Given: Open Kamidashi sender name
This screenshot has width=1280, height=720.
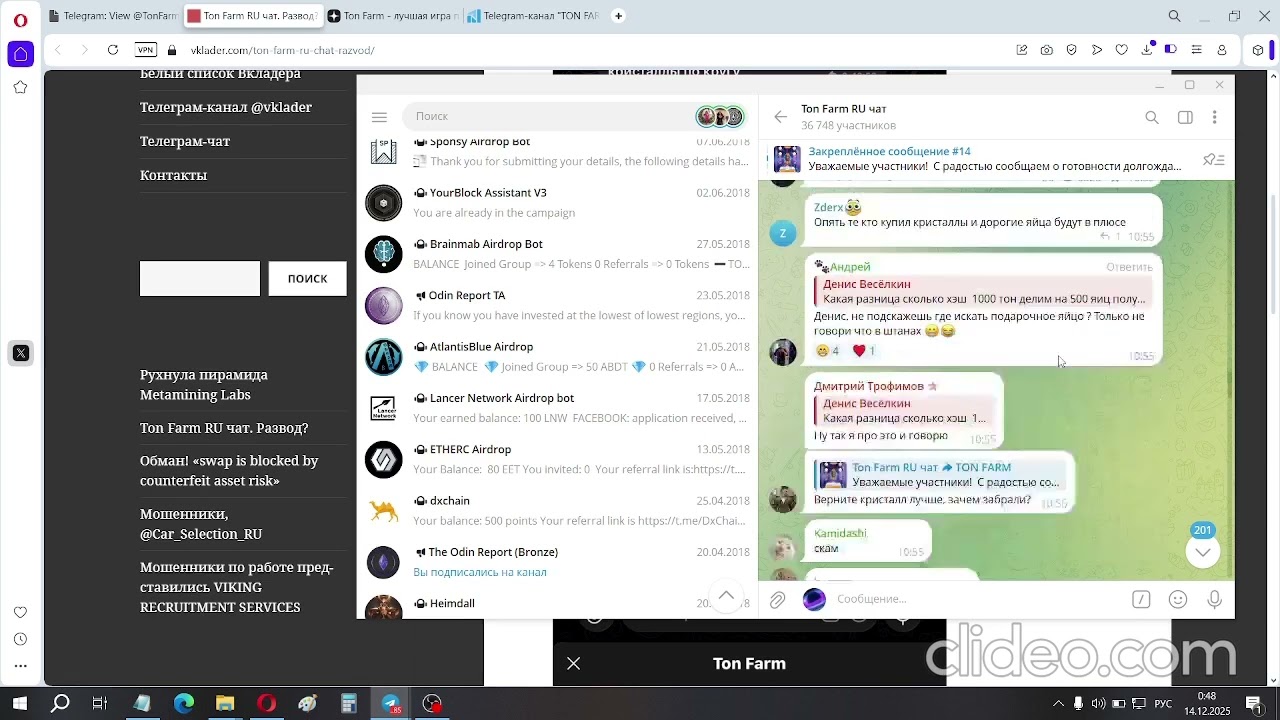Looking at the screenshot, I should pyautogui.click(x=840, y=533).
